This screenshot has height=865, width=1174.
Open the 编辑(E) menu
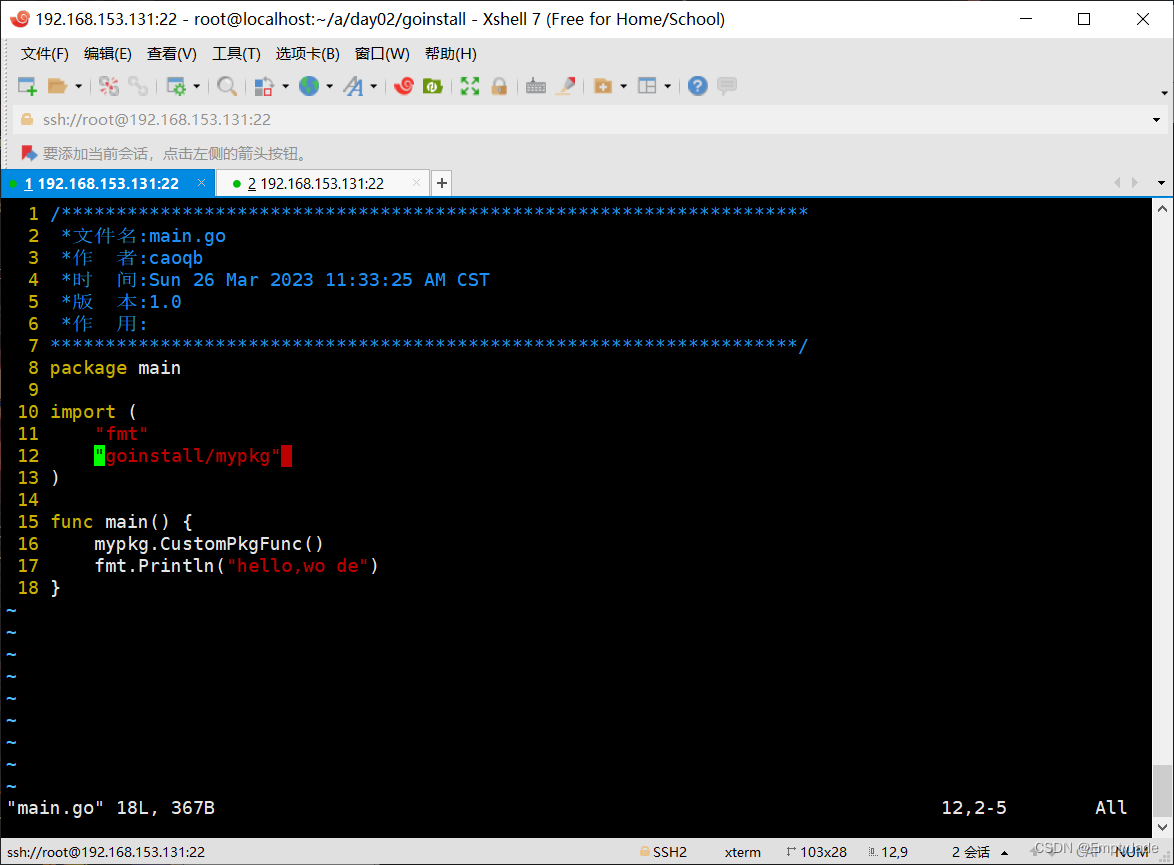pos(108,54)
